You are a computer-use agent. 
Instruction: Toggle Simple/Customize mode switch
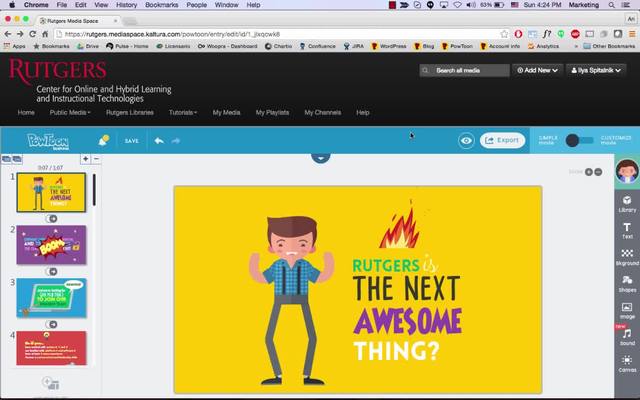(x=580, y=141)
